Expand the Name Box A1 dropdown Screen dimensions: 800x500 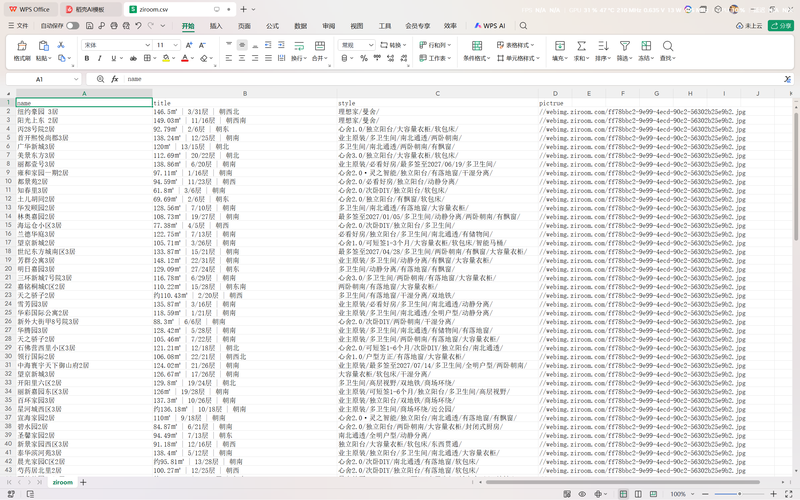76,79
